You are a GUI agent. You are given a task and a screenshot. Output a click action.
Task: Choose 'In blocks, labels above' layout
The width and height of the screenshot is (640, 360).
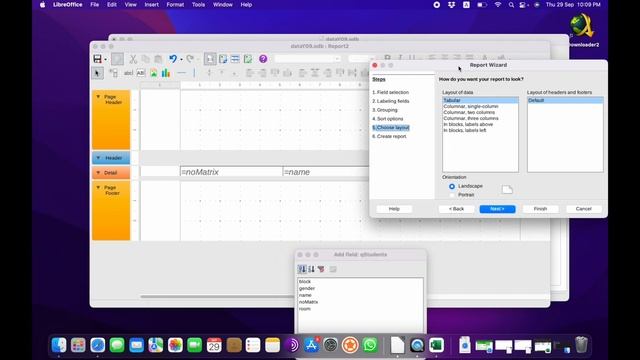[468, 124]
